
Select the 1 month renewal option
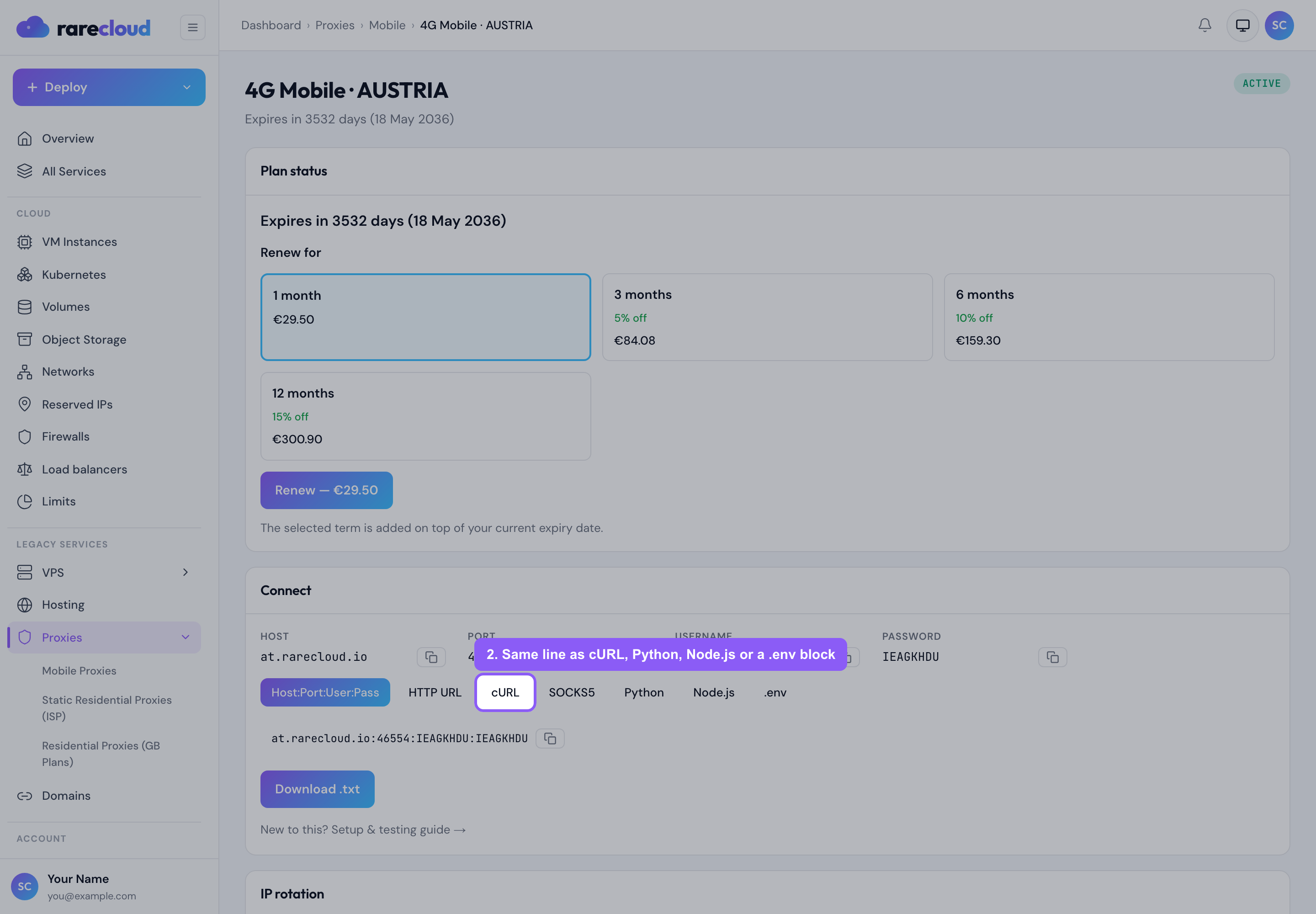coord(425,317)
